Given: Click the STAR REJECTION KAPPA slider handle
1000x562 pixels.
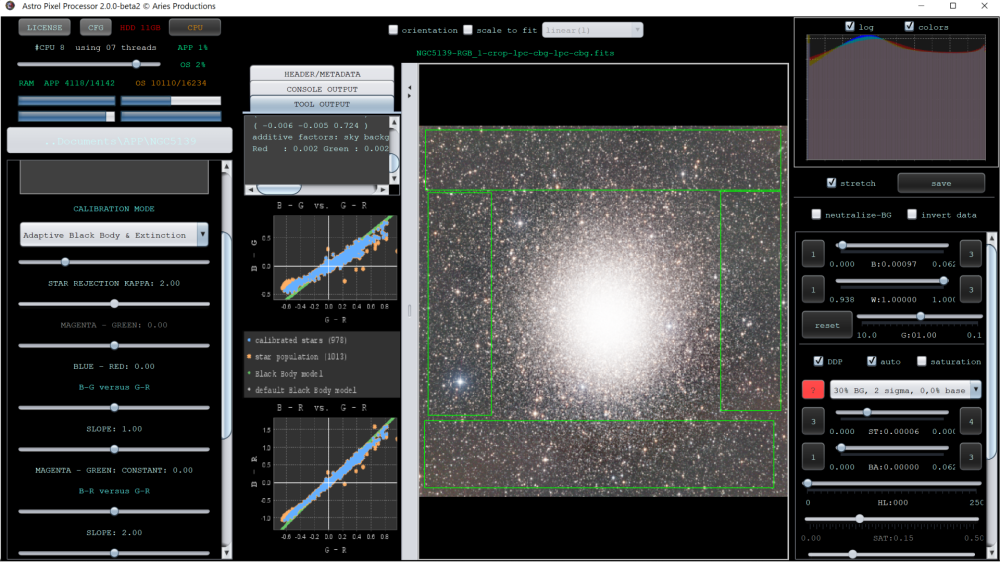Looking at the screenshot, I should 65,262.
